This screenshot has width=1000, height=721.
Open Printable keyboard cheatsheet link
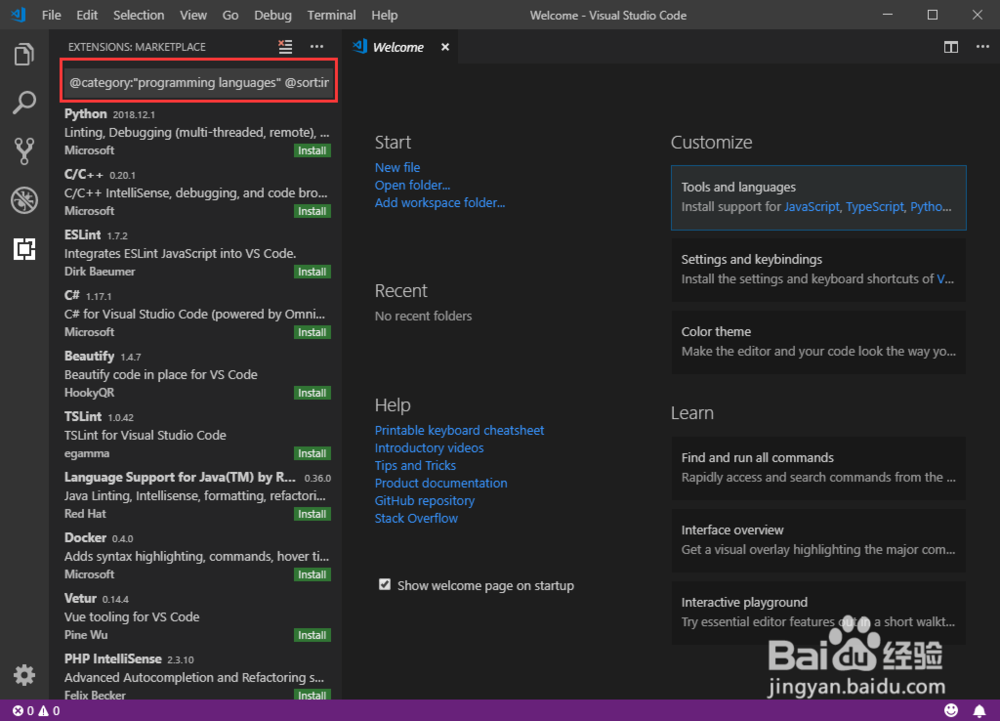coord(459,430)
